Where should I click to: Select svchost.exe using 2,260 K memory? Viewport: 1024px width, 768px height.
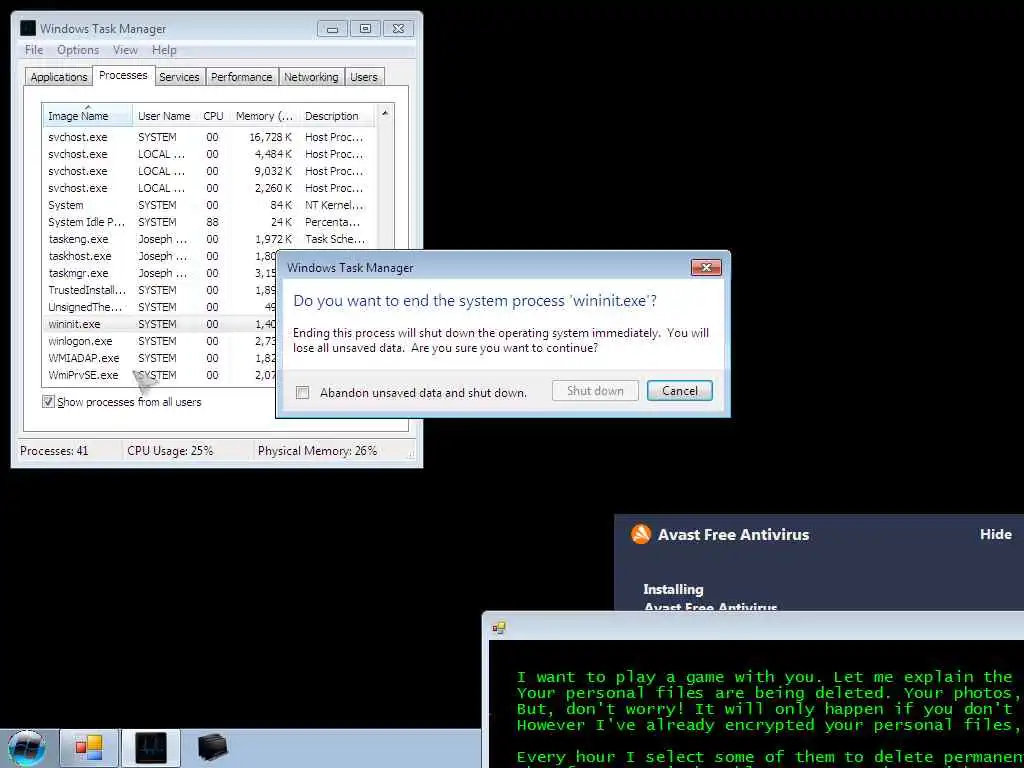coord(206,188)
